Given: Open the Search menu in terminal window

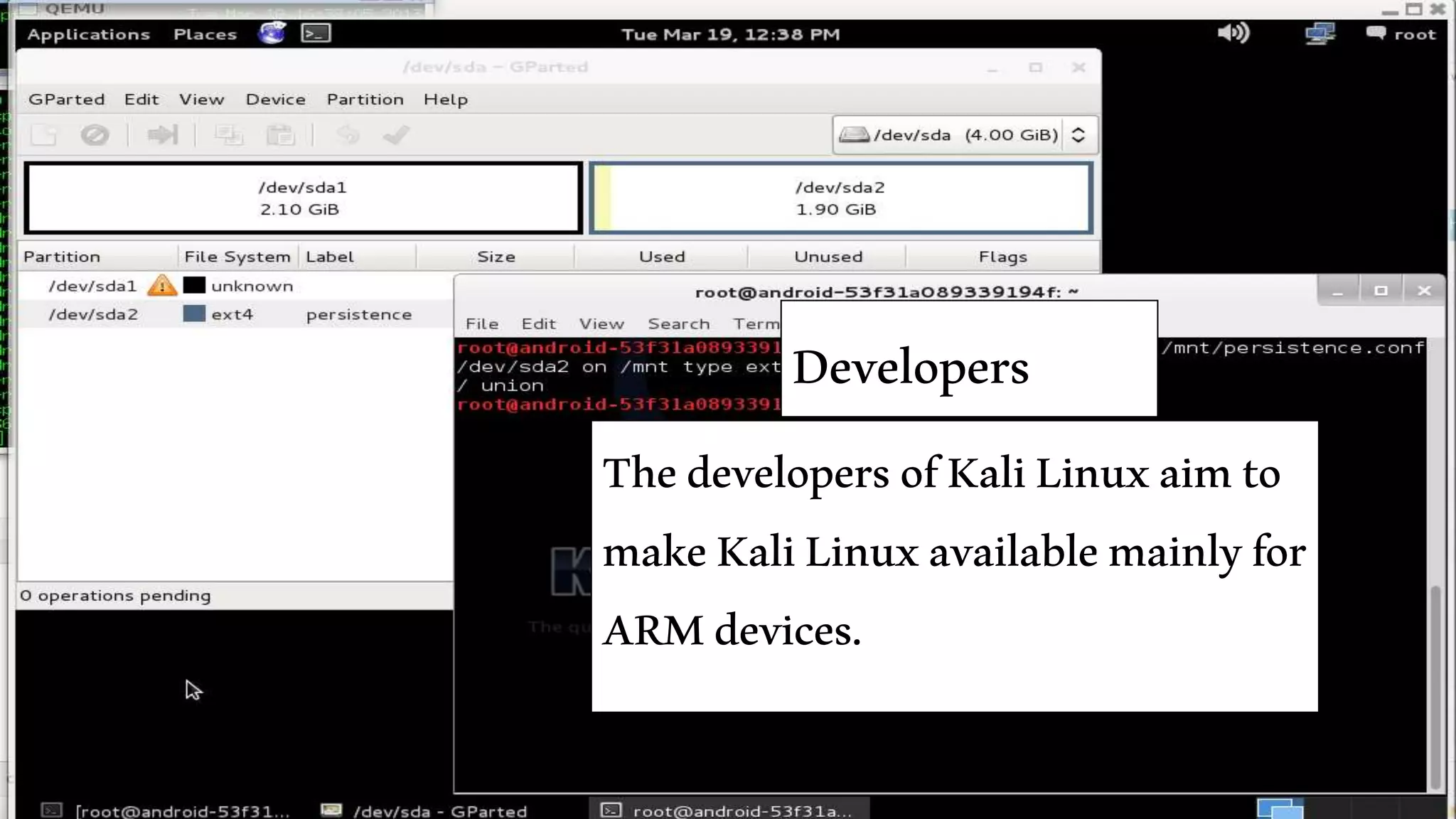Looking at the screenshot, I should pyautogui.click(x=678, y=324).
